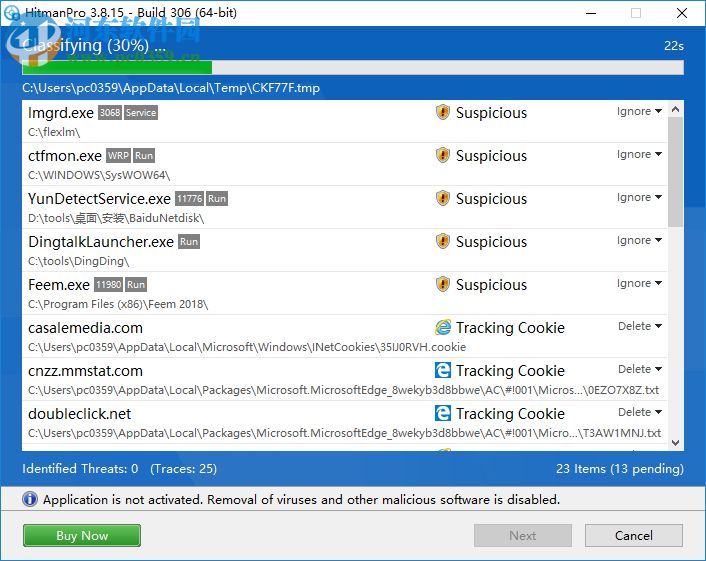Click the Classifying (30%) status heading
706x561 pixels.
(94, 45)
